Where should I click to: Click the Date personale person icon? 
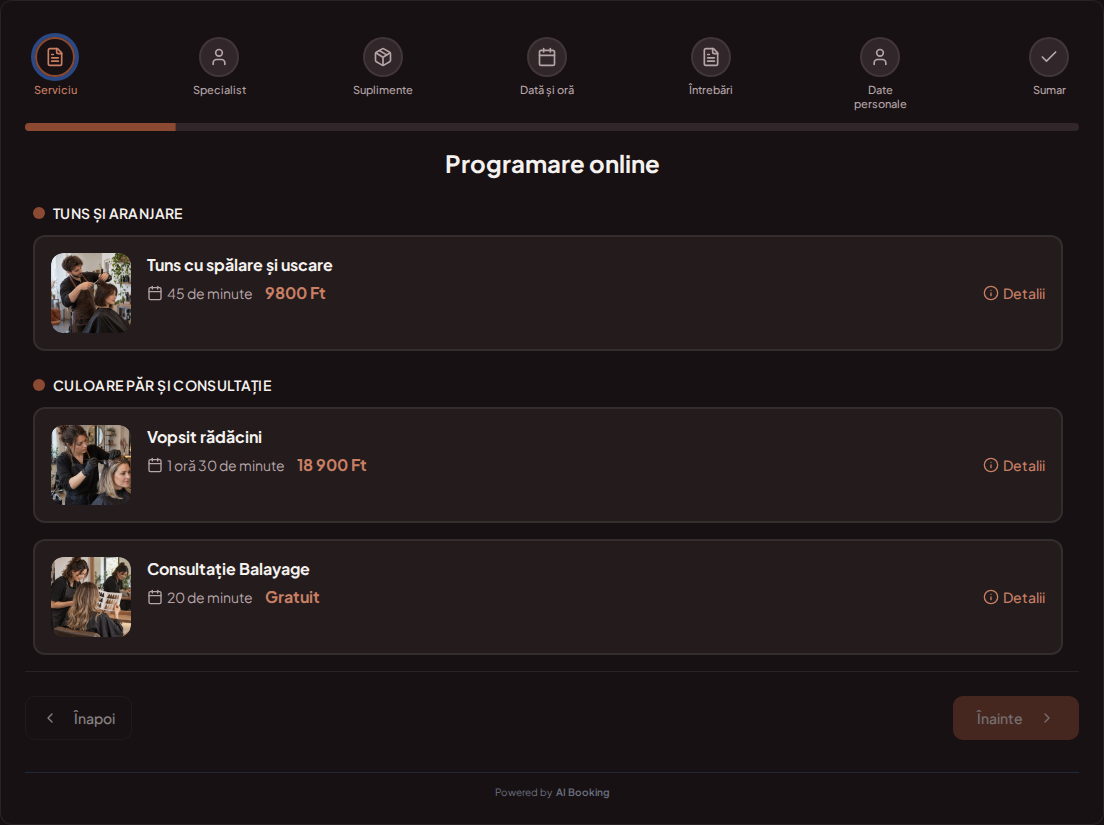coord(880,57)
